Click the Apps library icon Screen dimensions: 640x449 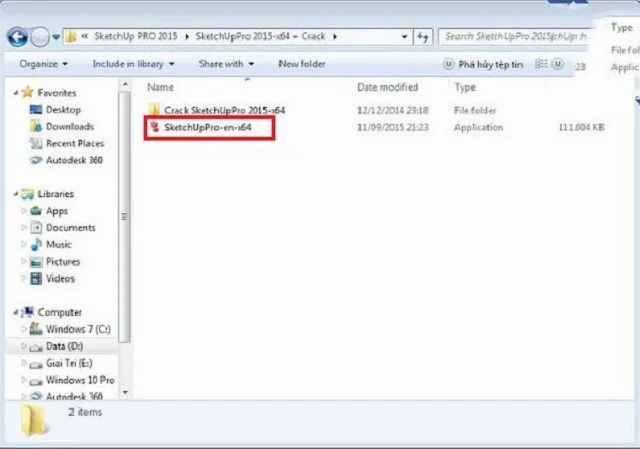point(36,211)
